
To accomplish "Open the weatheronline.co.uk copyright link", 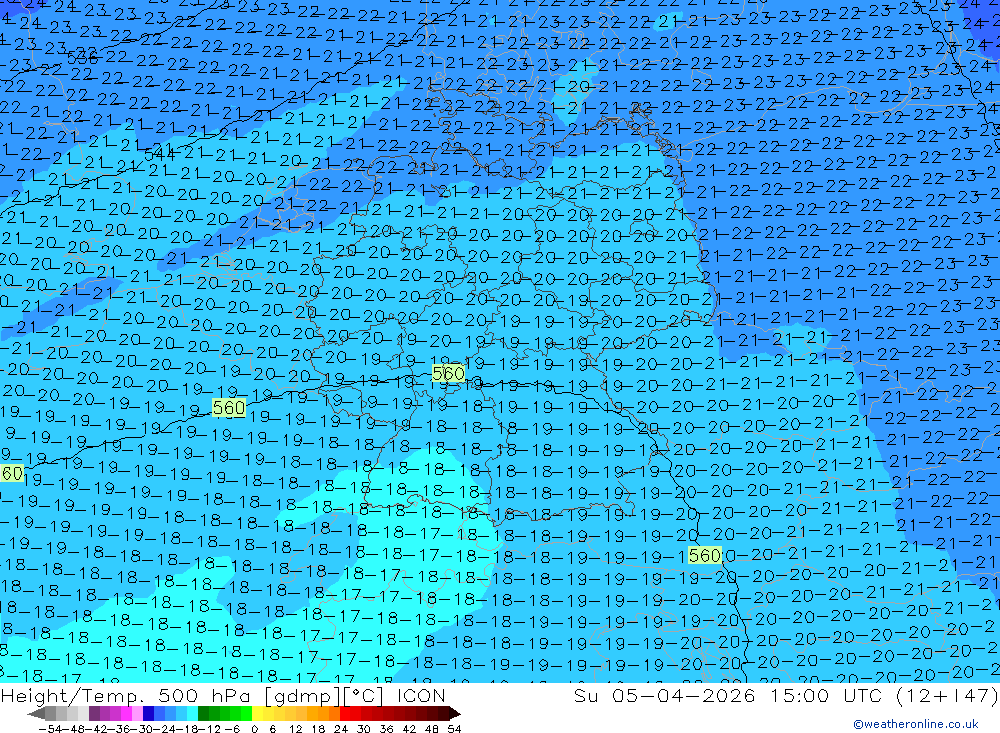I will [x=915, y=724].
